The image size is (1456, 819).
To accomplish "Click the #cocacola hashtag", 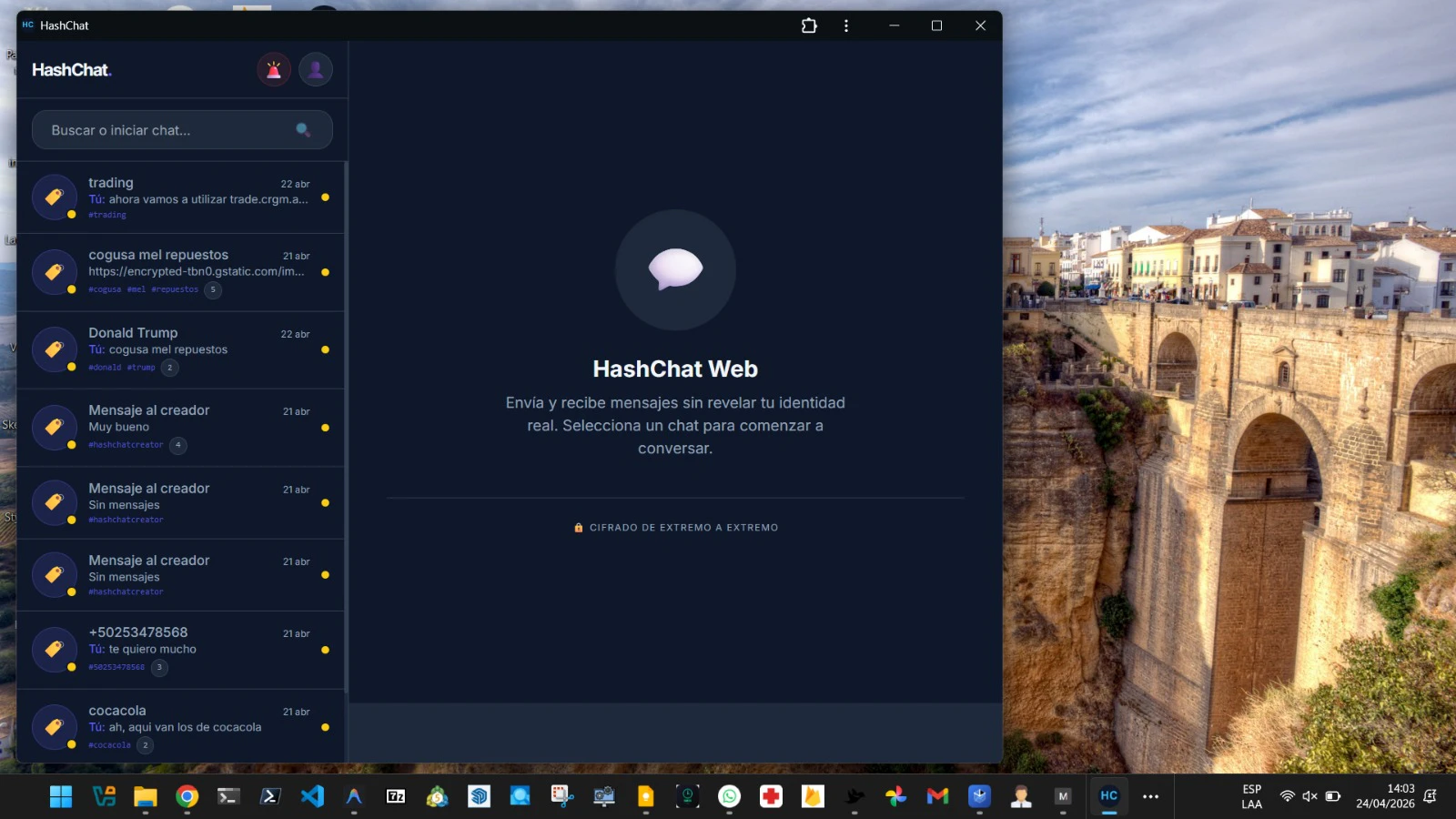I will coord(110,745).
